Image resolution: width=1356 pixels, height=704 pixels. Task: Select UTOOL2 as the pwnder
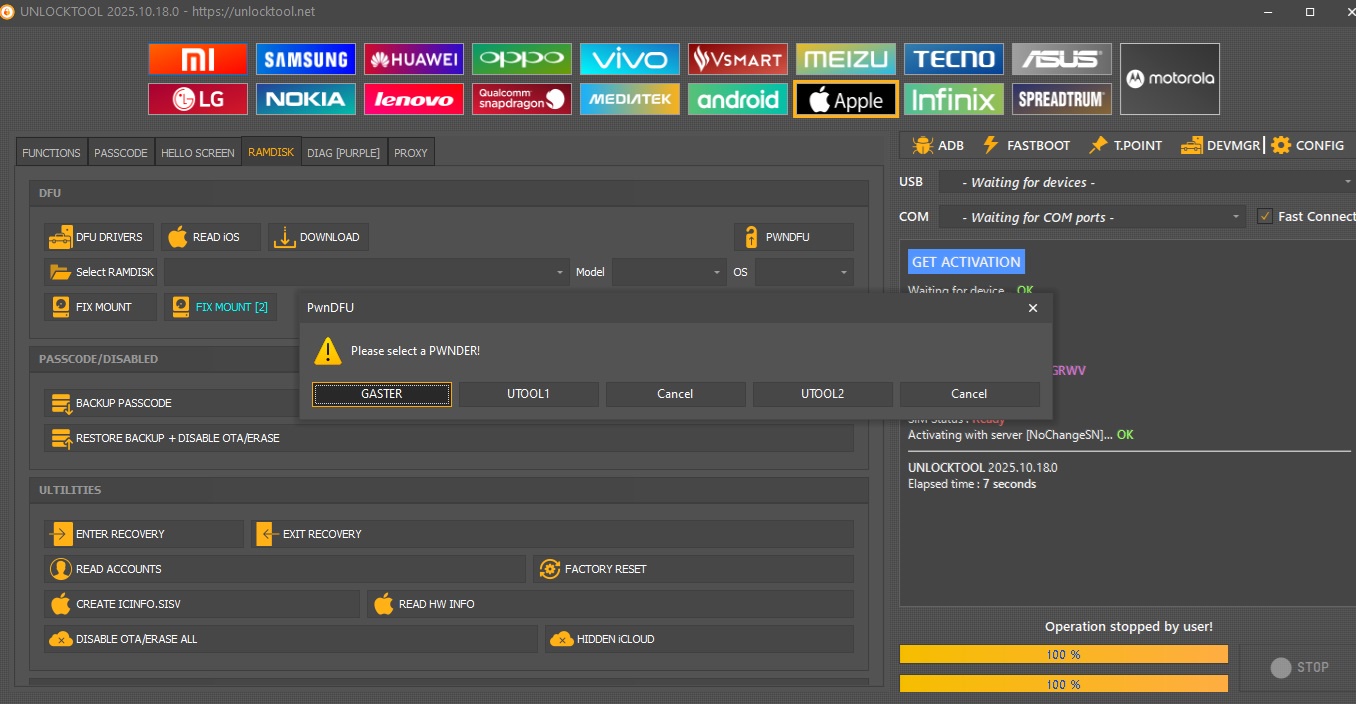click(x=822, y=394)
